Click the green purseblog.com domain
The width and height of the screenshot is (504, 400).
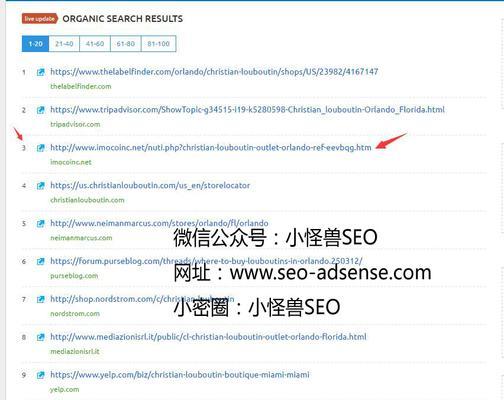(x=74, y=276)
